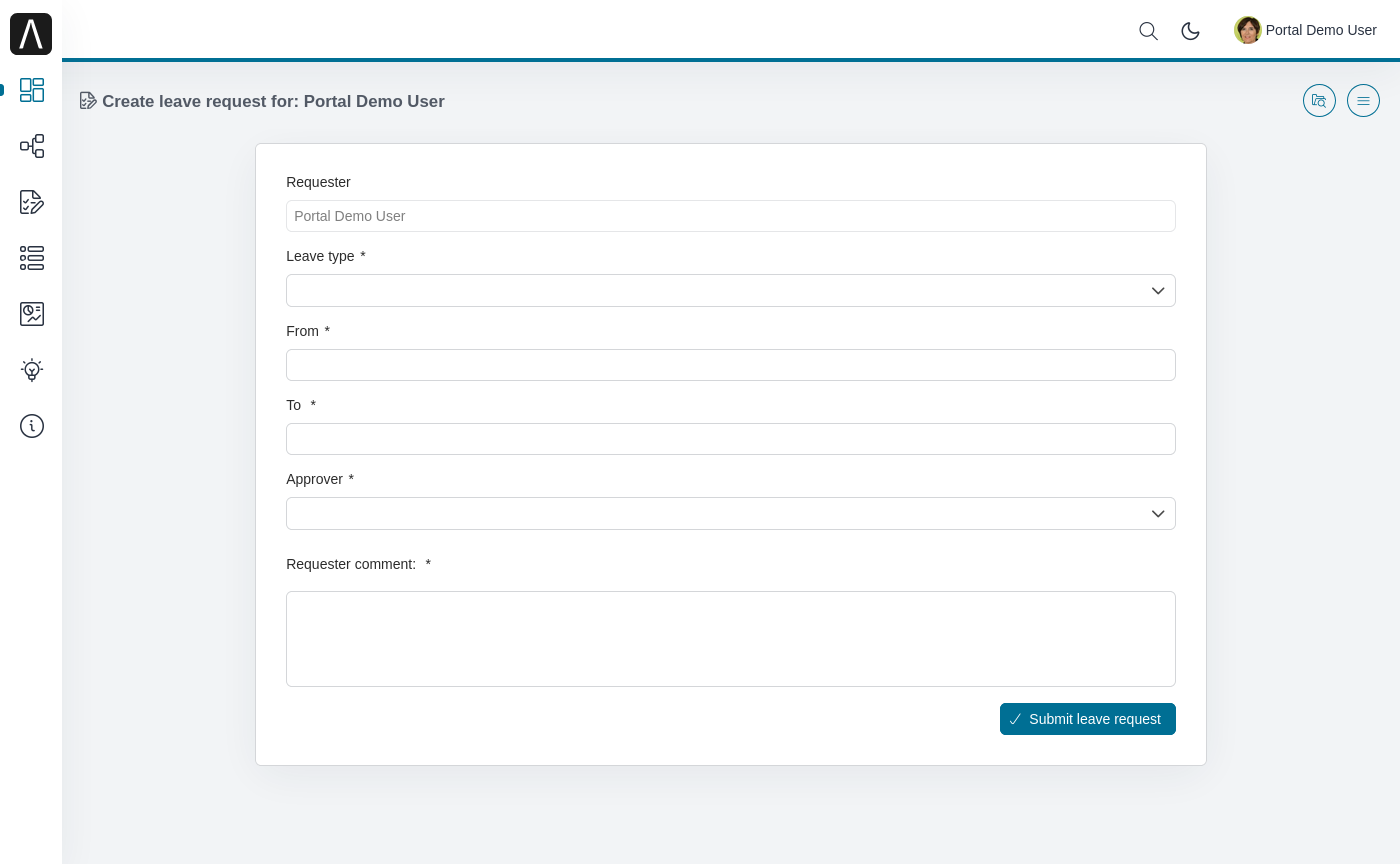Click the search magnifier icon

(1148, 31)
